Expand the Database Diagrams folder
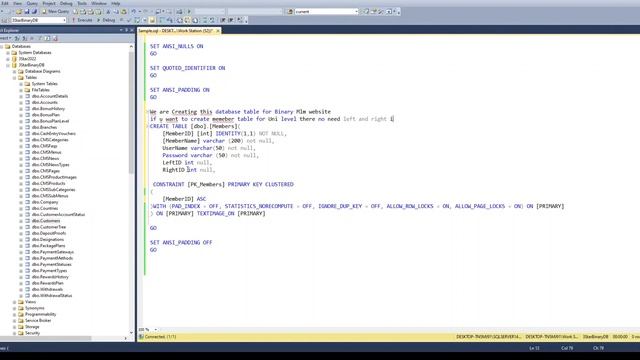640x360 pixels. click(14, 71)
